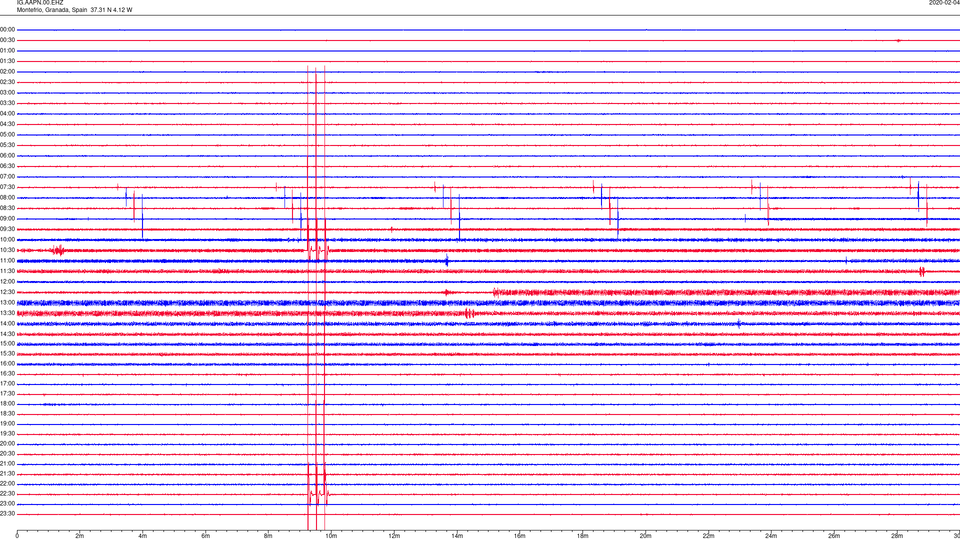Screen dimensions: 960x540
Task: Select the 21:30 trace time label
Action: [8, 474]
